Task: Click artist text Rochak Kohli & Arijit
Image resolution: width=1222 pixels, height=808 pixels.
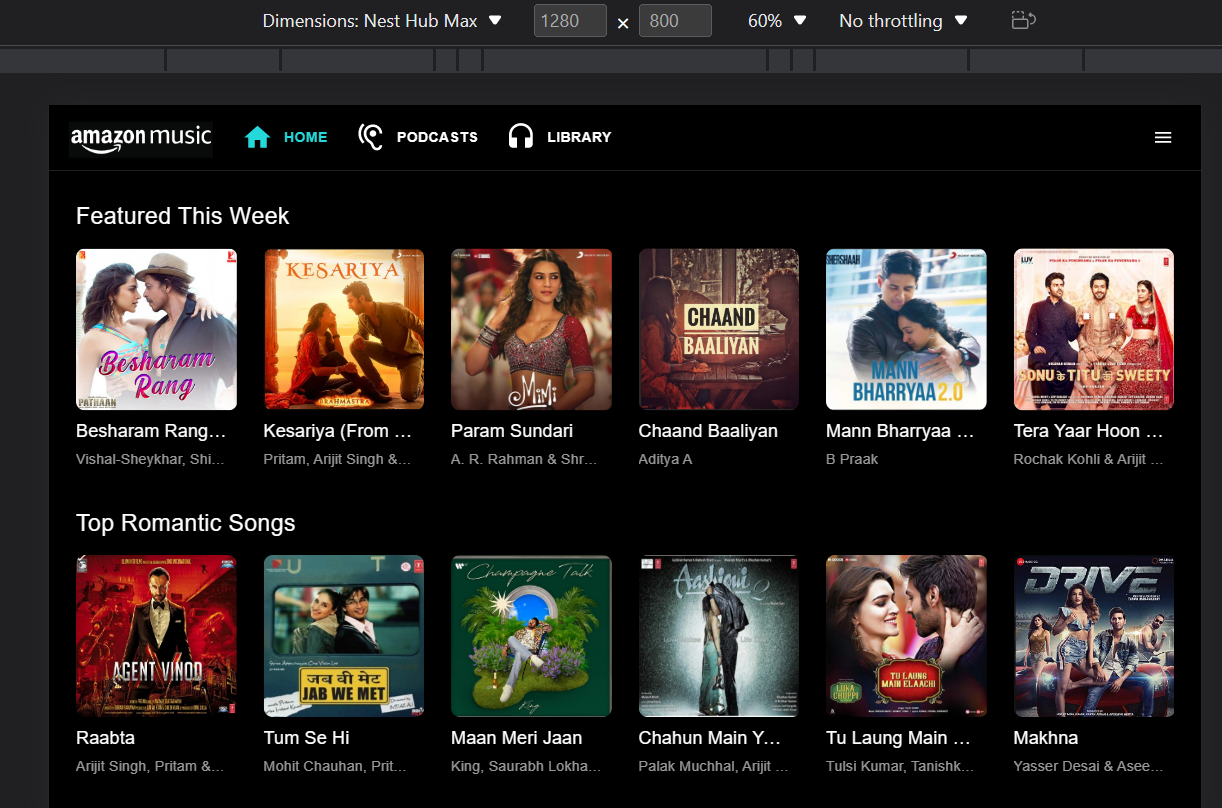Action: click(x=1089, y=459)
